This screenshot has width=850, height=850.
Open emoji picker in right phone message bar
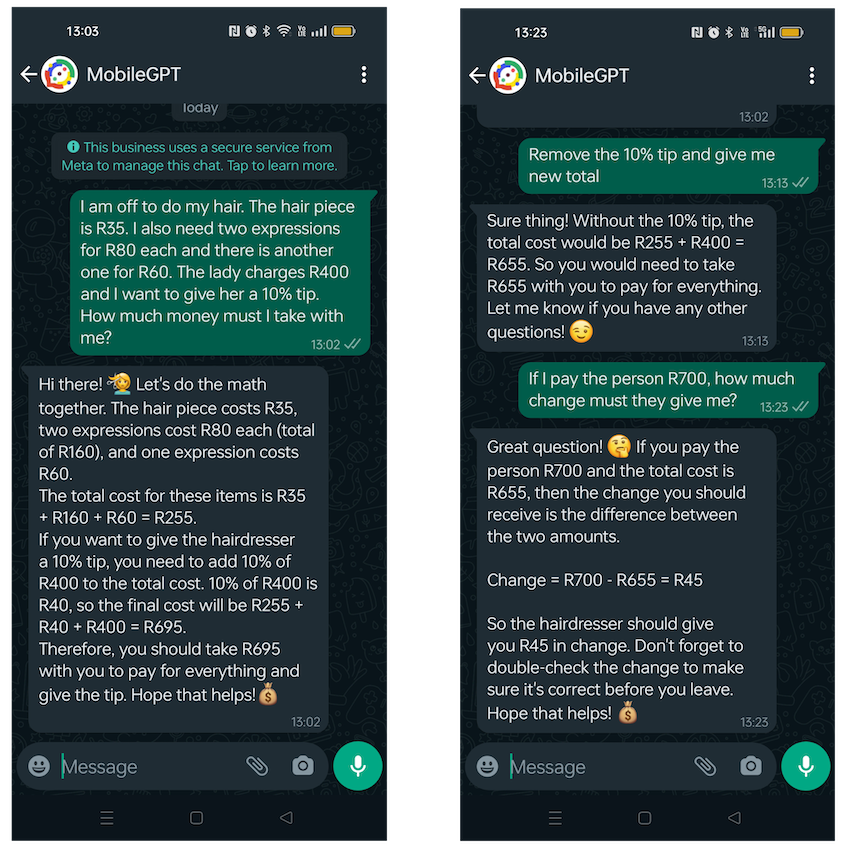point(487,767)
